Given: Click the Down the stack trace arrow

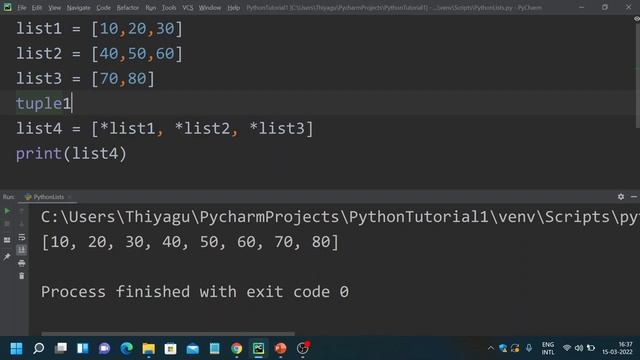Looking at the screenshot, I should 22,224.
